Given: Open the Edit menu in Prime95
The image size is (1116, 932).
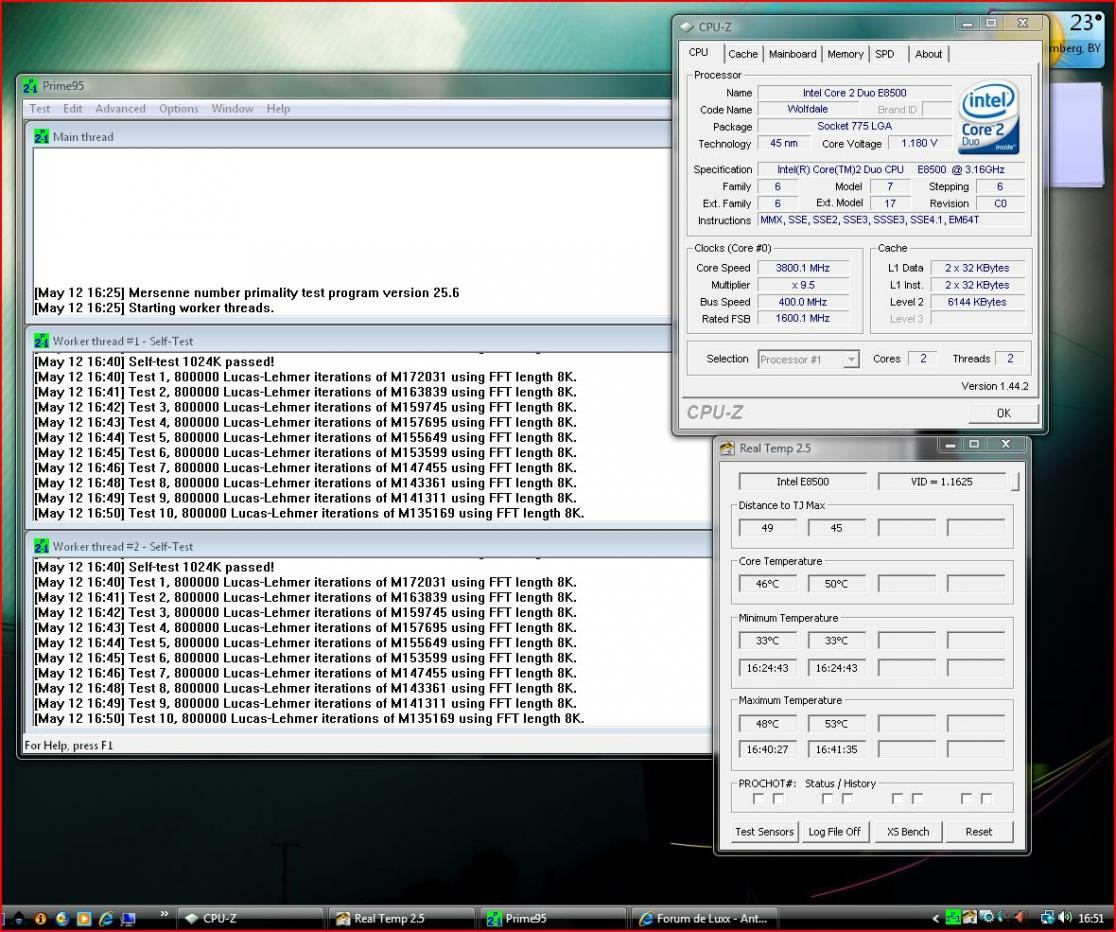Looking at the screenshot, I should (x=73, y=109).
